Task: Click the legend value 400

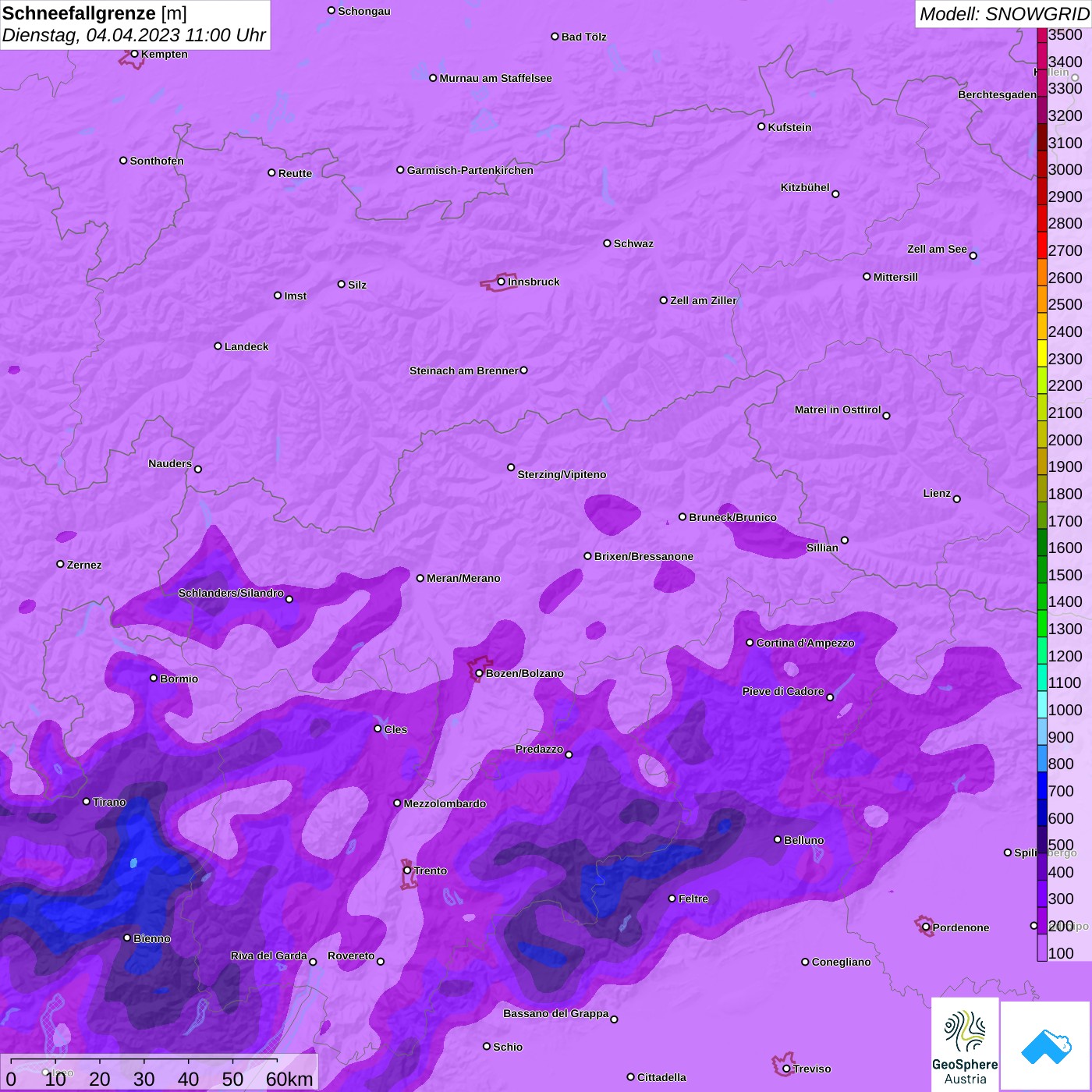Action: coord(1061,872)
